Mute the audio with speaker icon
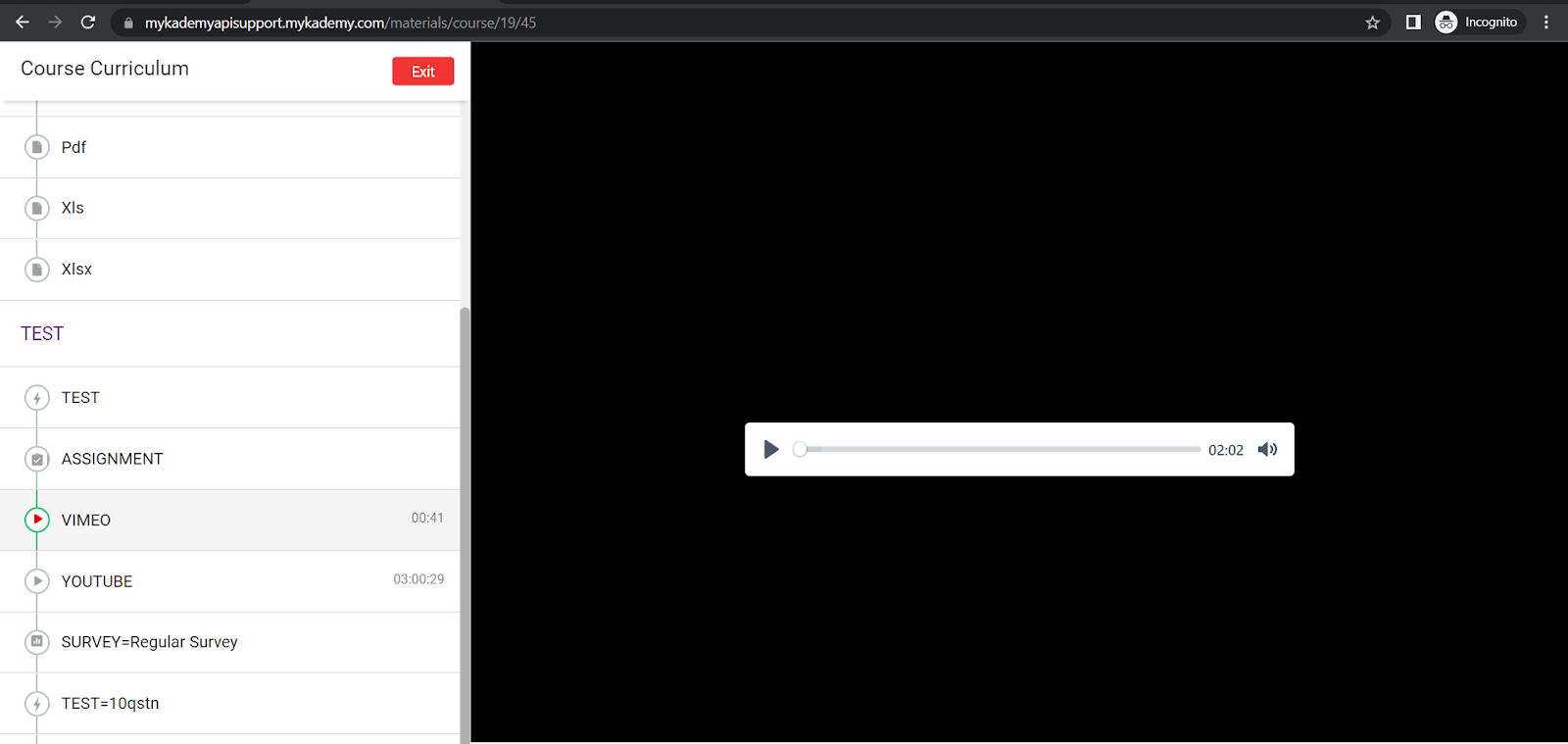The height and width of the screenshot is (744, 1568). tap(1267, 449)
